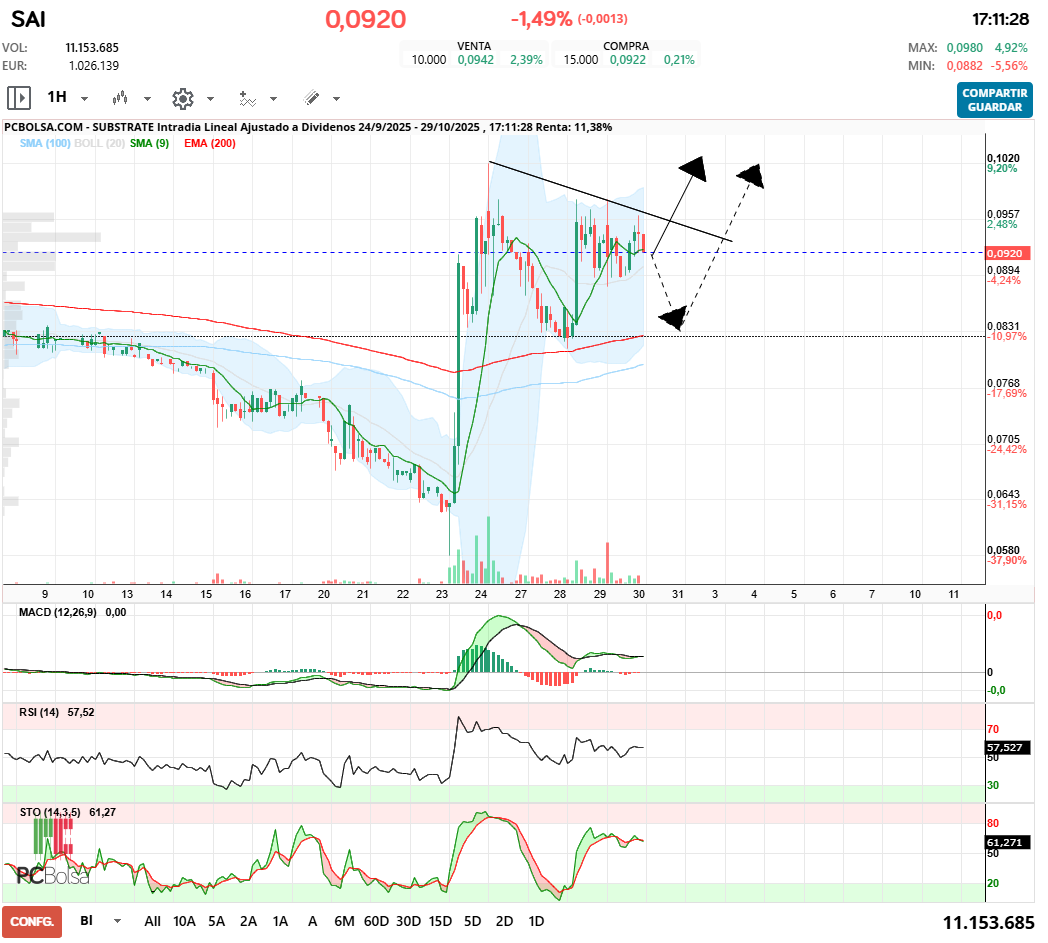The height and width of the screenshot is (943, 1048).
Task: Toggle the side panel icon
Action: click(x=19, y=98)
